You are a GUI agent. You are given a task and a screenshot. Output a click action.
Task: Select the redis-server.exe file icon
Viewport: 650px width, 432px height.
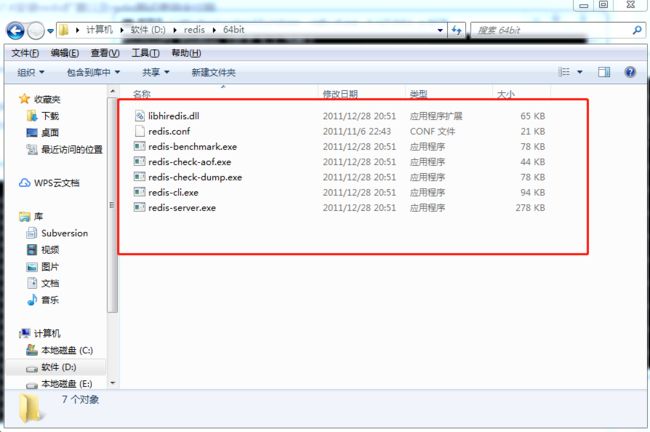coord(140,207)
